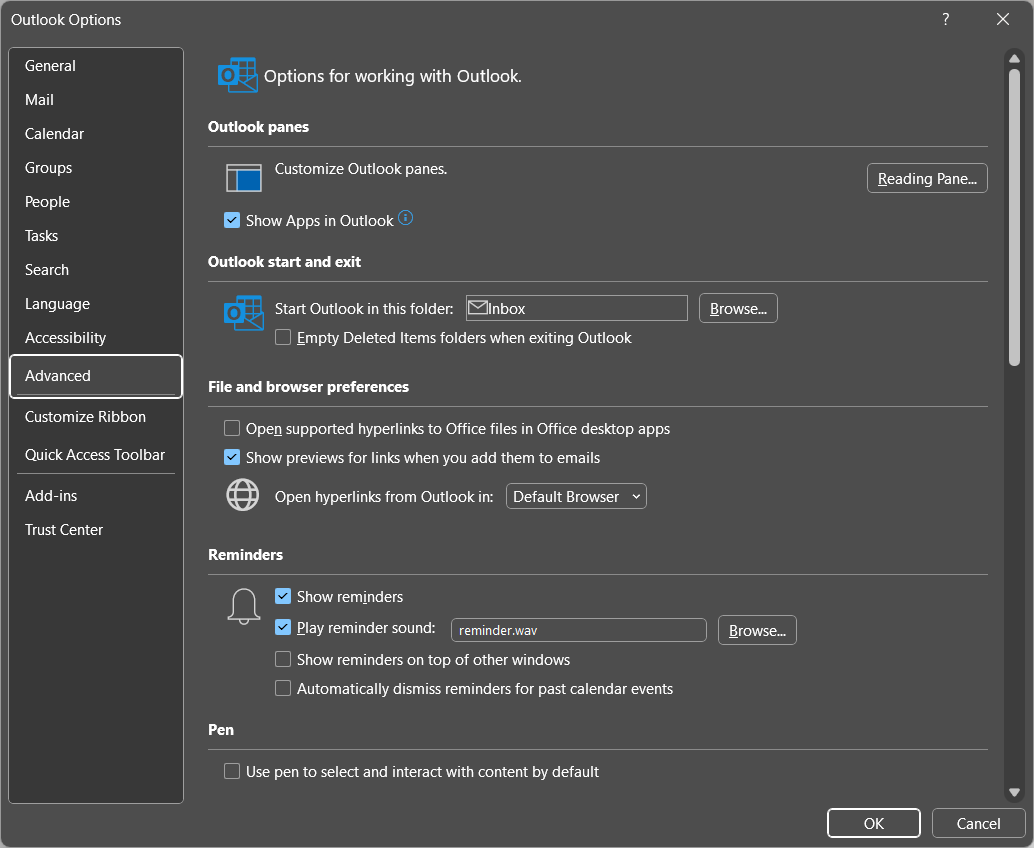The image size is (1034, 848).
Task: Enable Empty Deleted Items folders when exiting
Action: (x=283, y=338)
